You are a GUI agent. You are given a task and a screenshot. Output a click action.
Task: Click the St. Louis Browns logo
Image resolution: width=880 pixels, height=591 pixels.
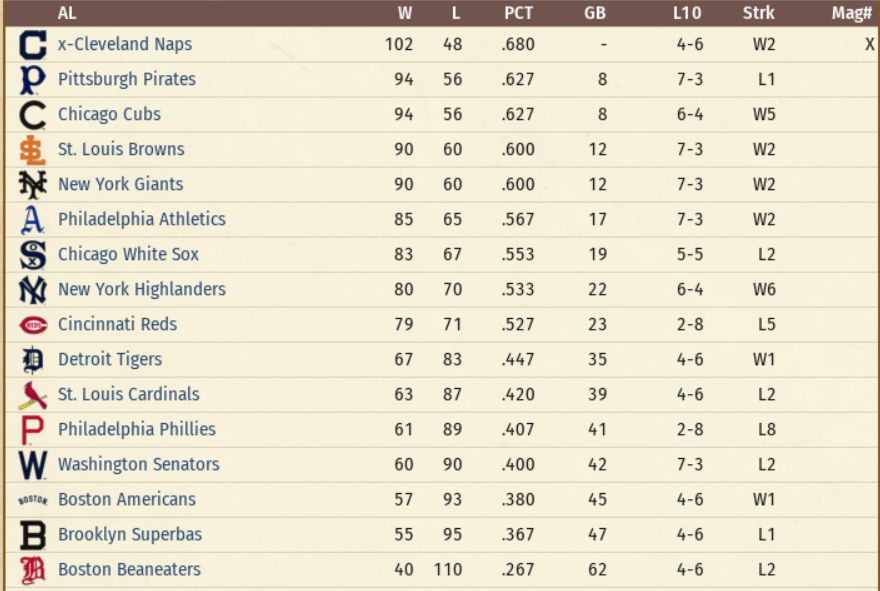[33, 150]
